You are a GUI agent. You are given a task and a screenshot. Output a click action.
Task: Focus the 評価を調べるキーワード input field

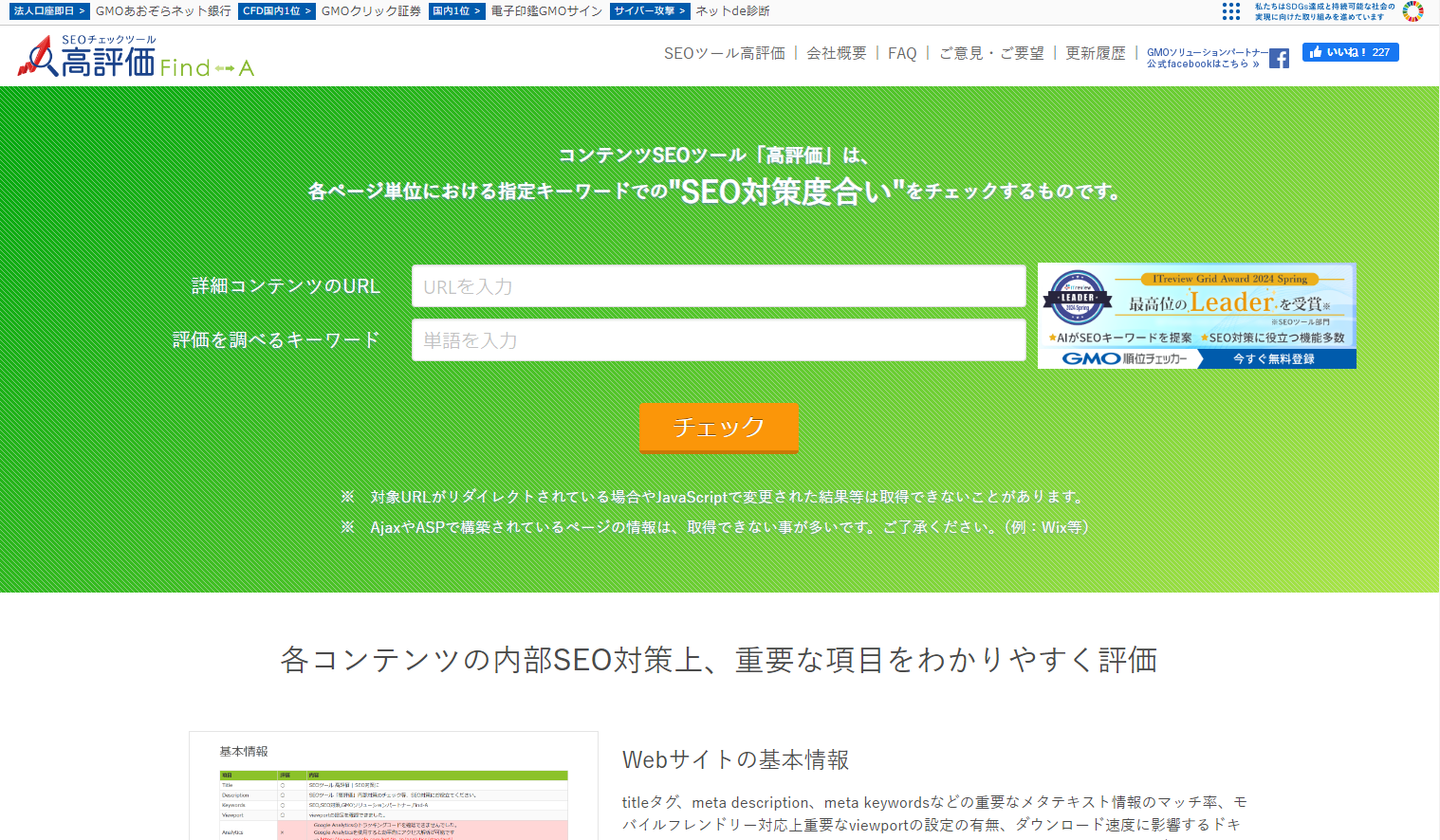718,340
